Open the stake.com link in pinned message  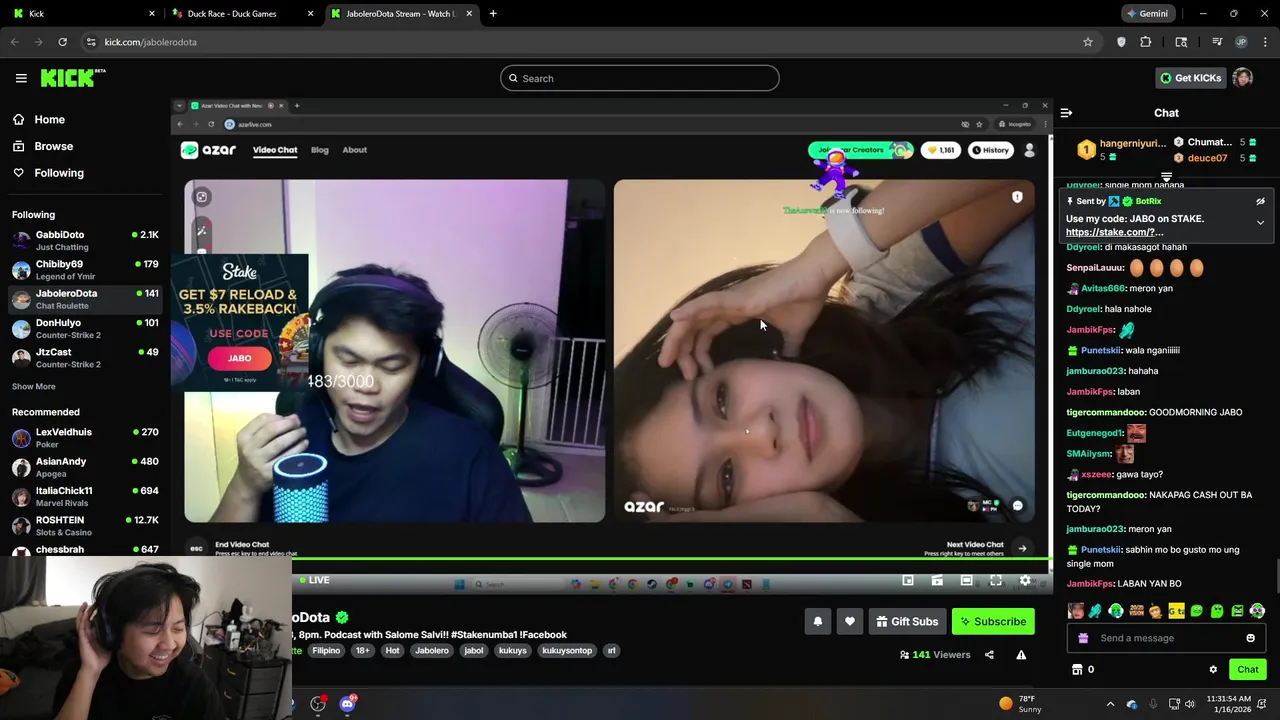pos(1114,232)
